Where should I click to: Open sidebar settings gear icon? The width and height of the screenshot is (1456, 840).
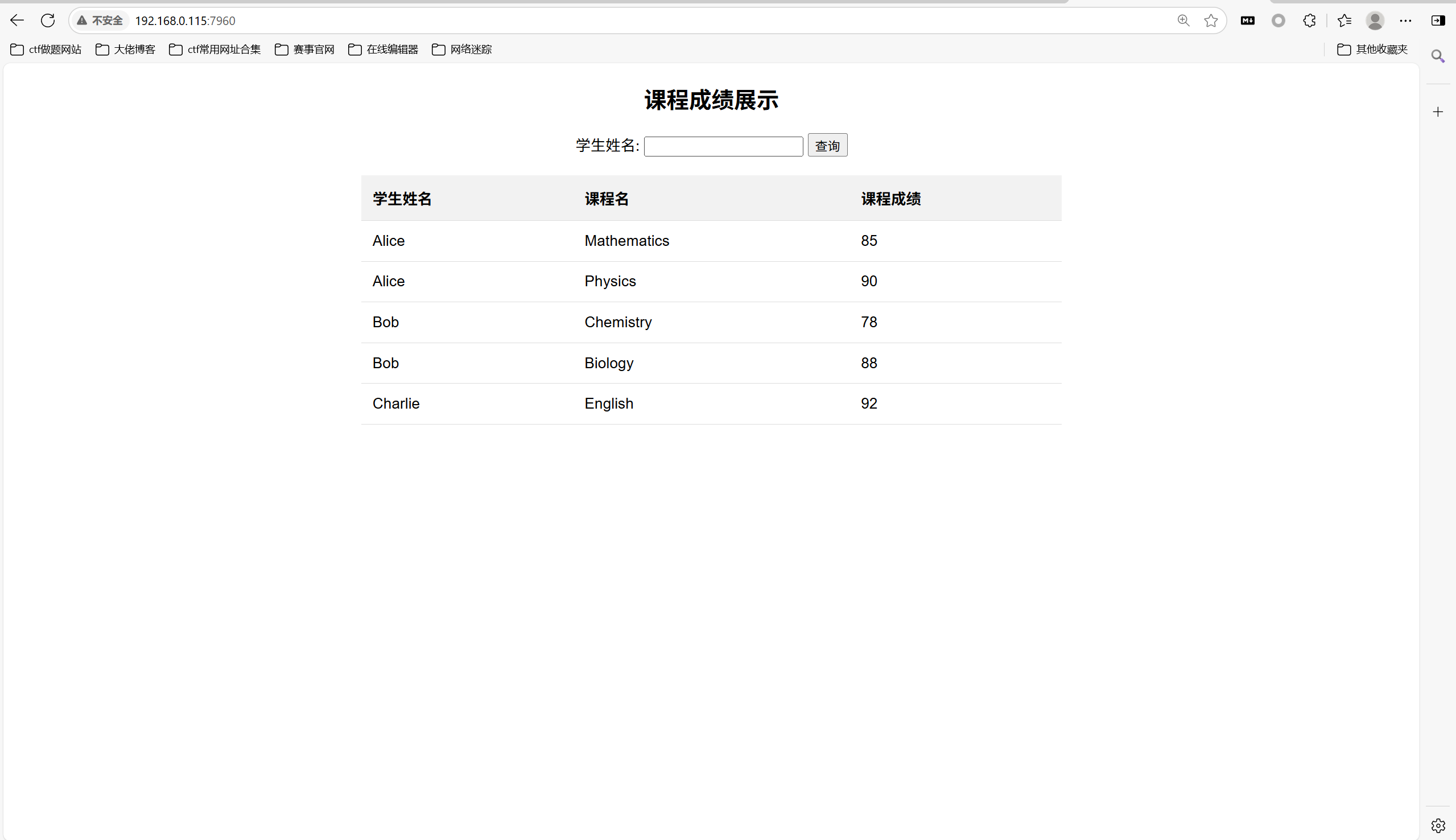tap(1438, 826)
